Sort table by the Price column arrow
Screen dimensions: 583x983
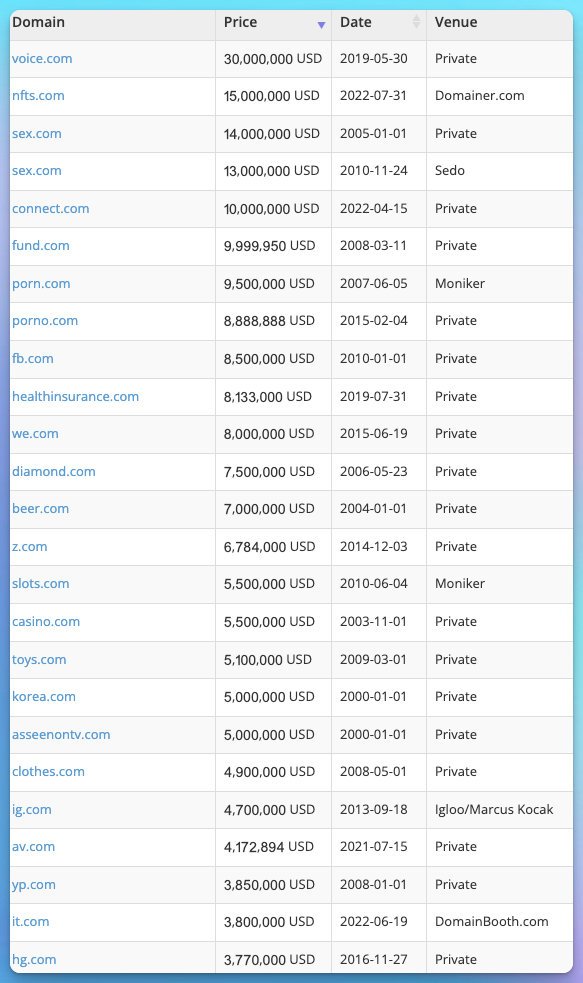(321, 25)
